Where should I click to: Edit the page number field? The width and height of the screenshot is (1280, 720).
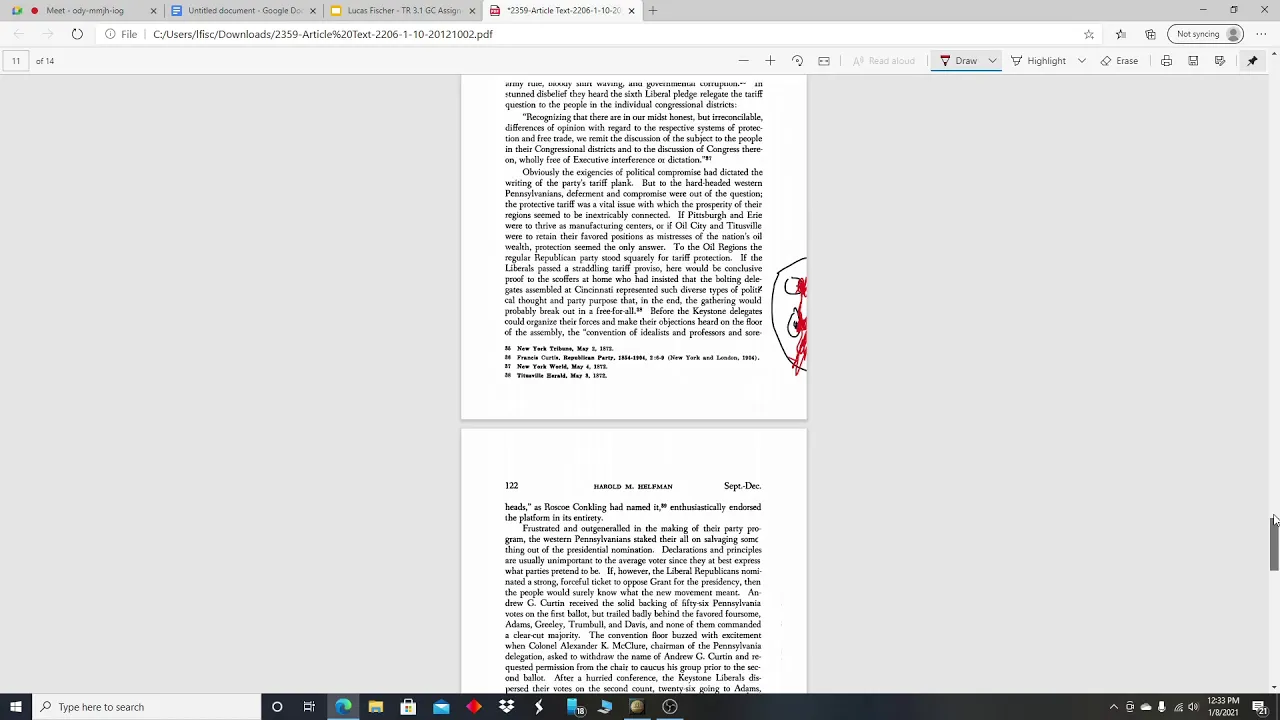[x=16, y=61]
